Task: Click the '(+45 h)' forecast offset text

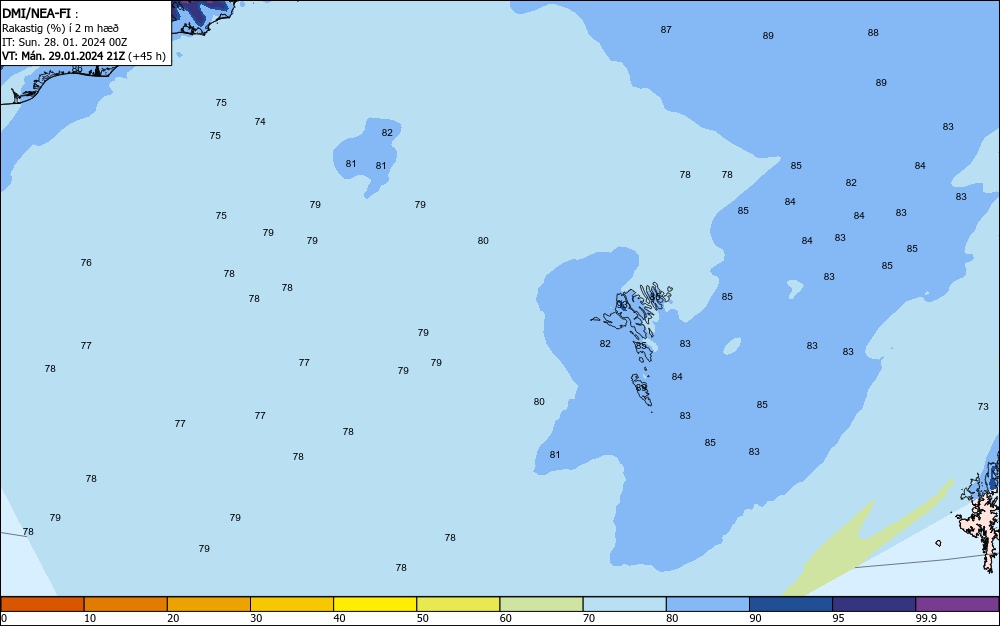Action: [x=147, y=56]
